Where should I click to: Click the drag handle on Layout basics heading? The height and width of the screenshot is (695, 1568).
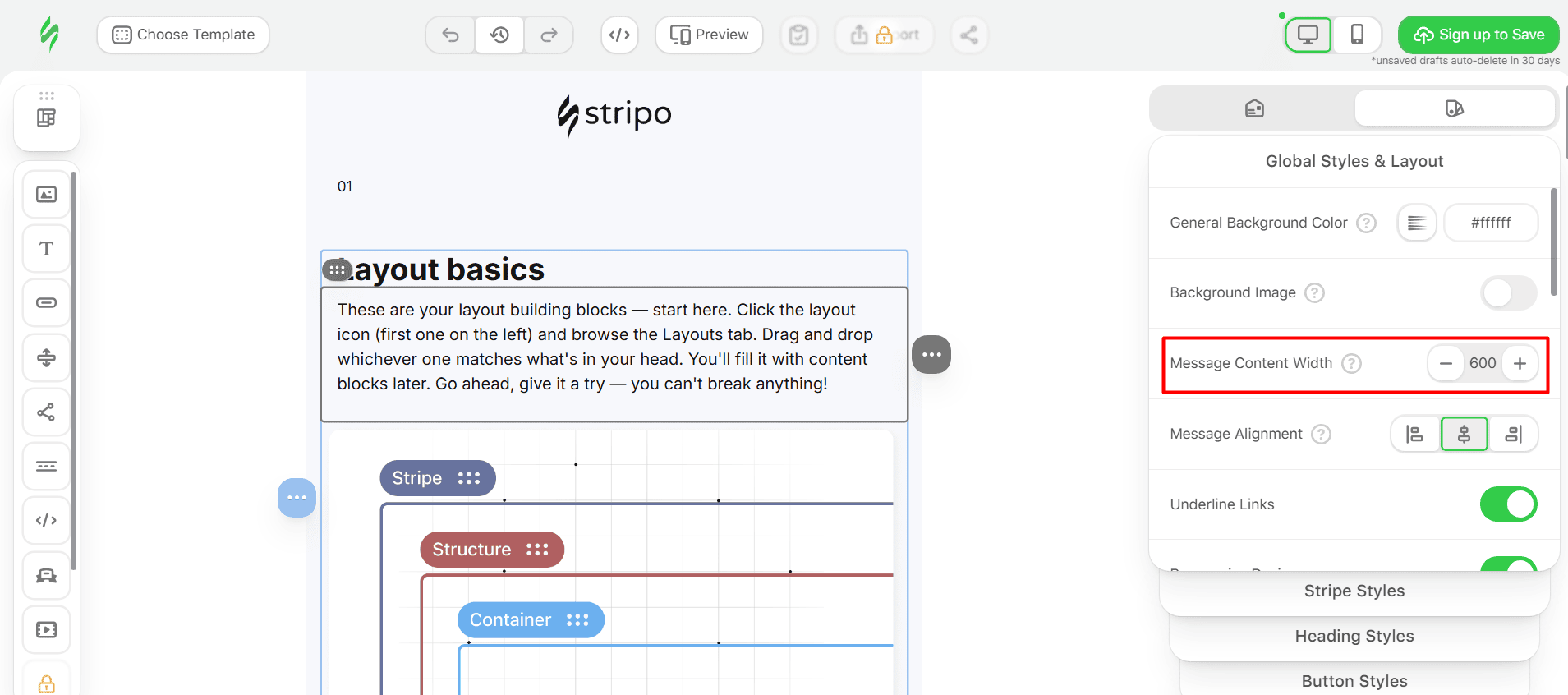pos(337,269)
